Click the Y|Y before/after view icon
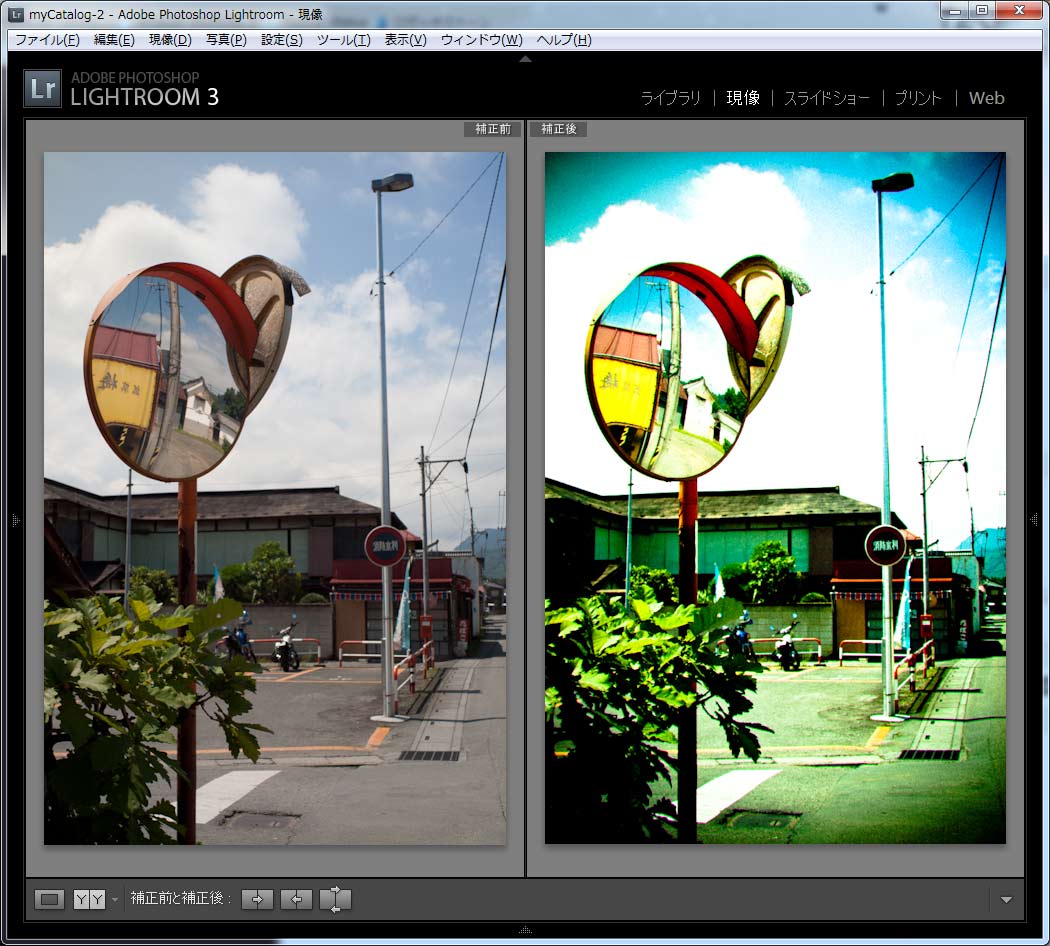The image size is (1050, 946). (89, 899)
